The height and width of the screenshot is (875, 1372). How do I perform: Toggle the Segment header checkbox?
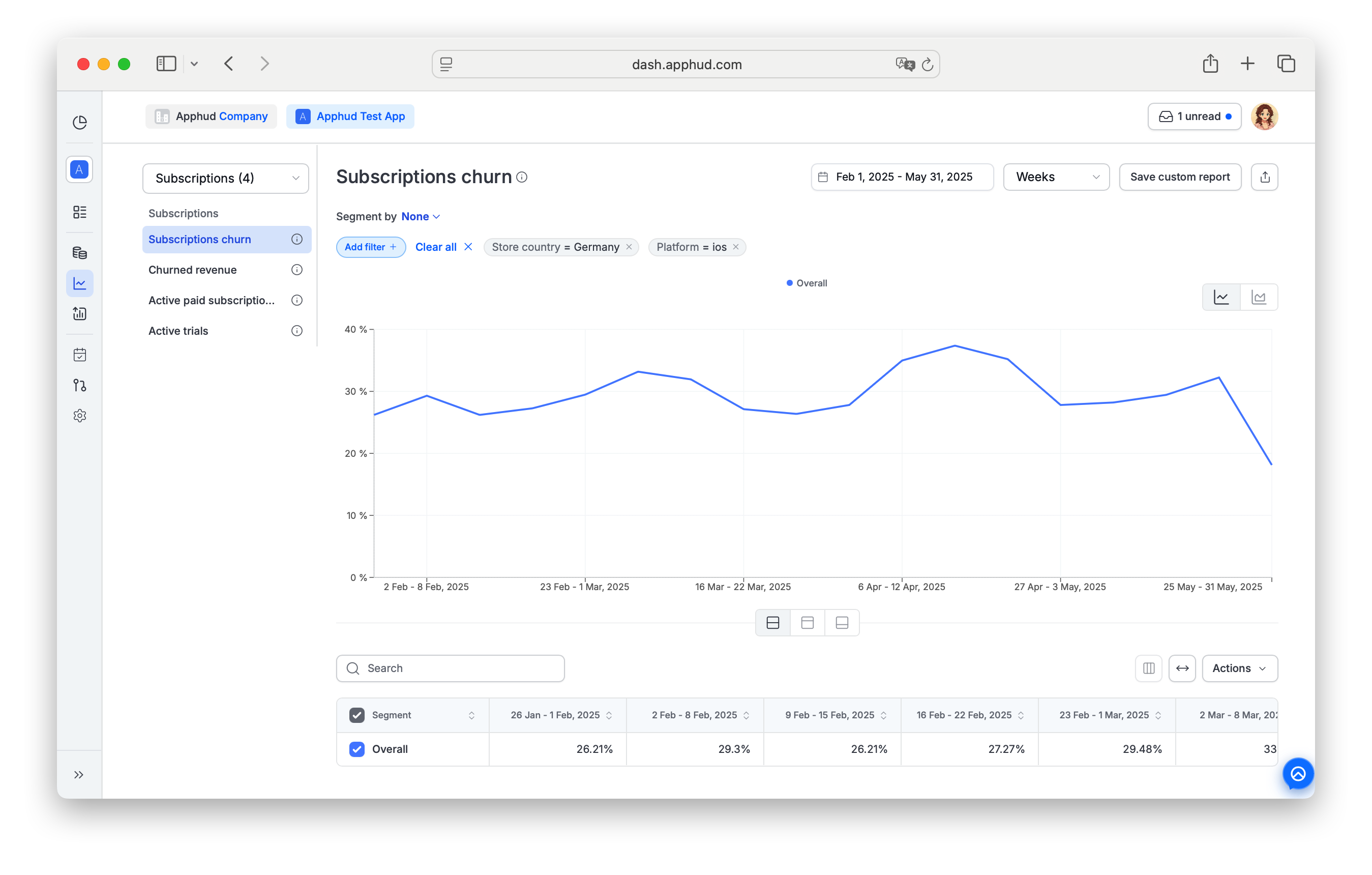pyautogui.click(x=356, y=715)
